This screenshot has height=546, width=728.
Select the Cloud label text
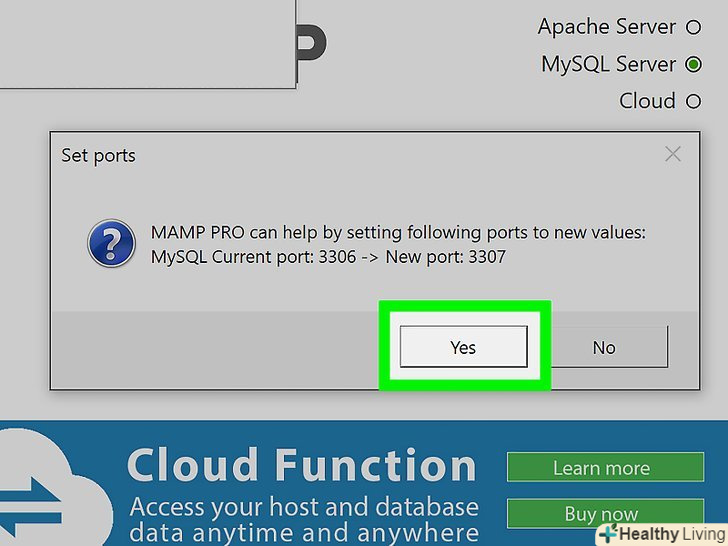coord(647,101)
